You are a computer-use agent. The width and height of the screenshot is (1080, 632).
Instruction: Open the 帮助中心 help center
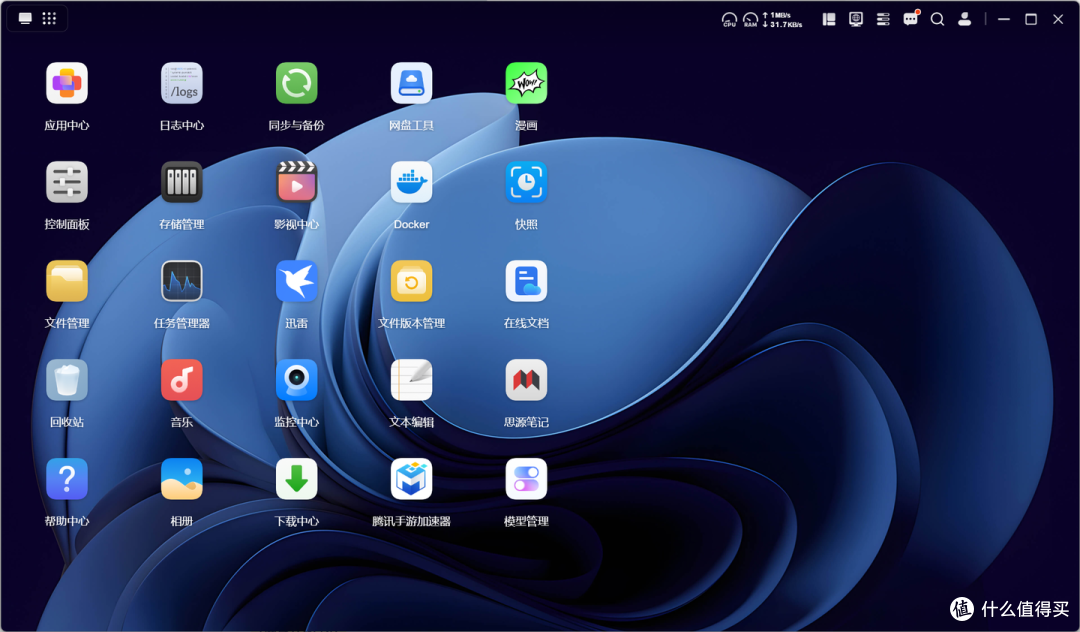pyautogui.click(x=67, y=479)
